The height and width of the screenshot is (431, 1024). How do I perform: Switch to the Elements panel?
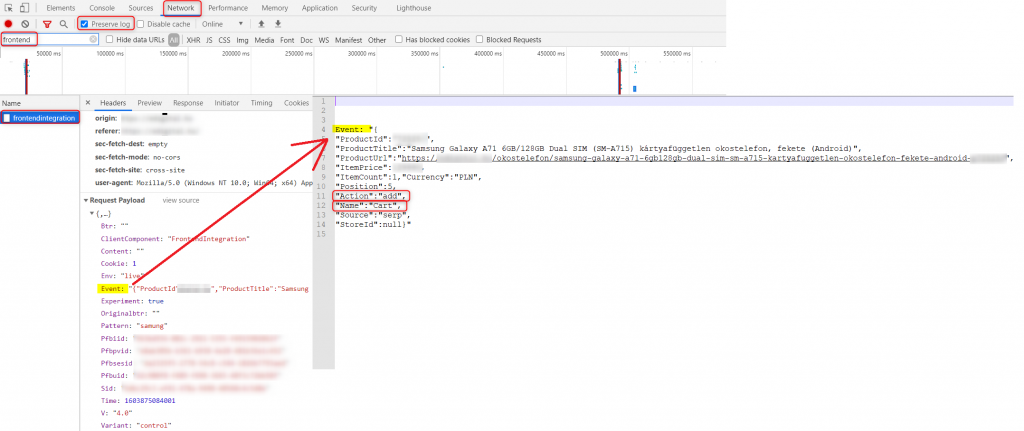[x=61, y=8]
